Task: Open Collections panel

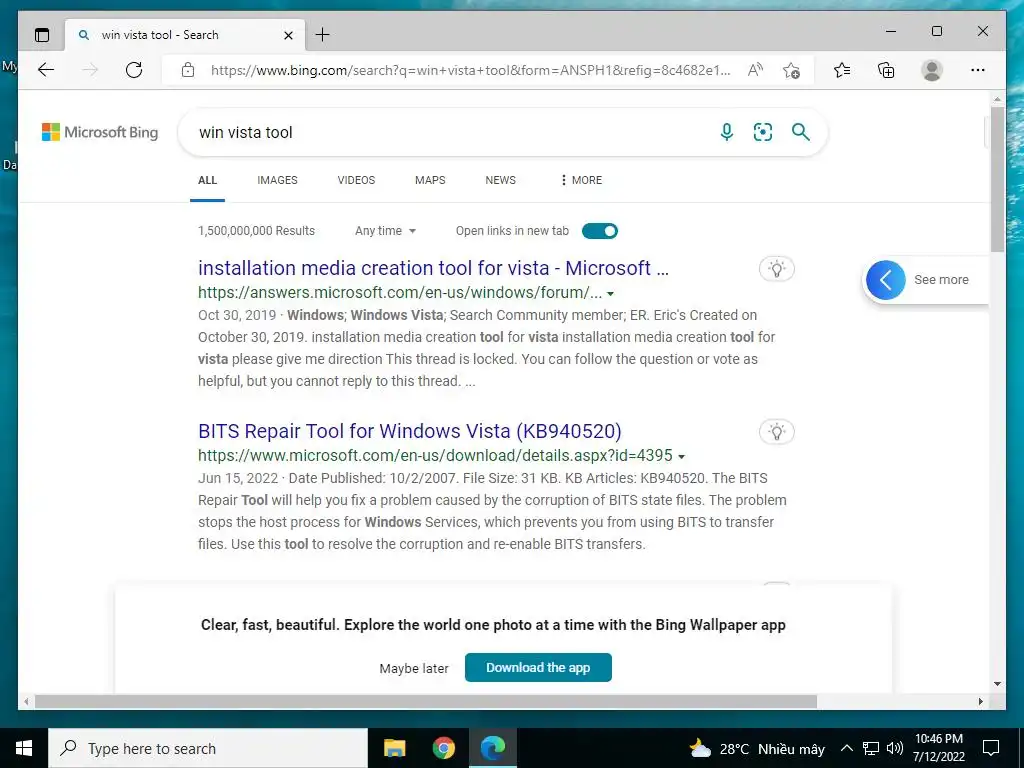Action: click(886, 70)
